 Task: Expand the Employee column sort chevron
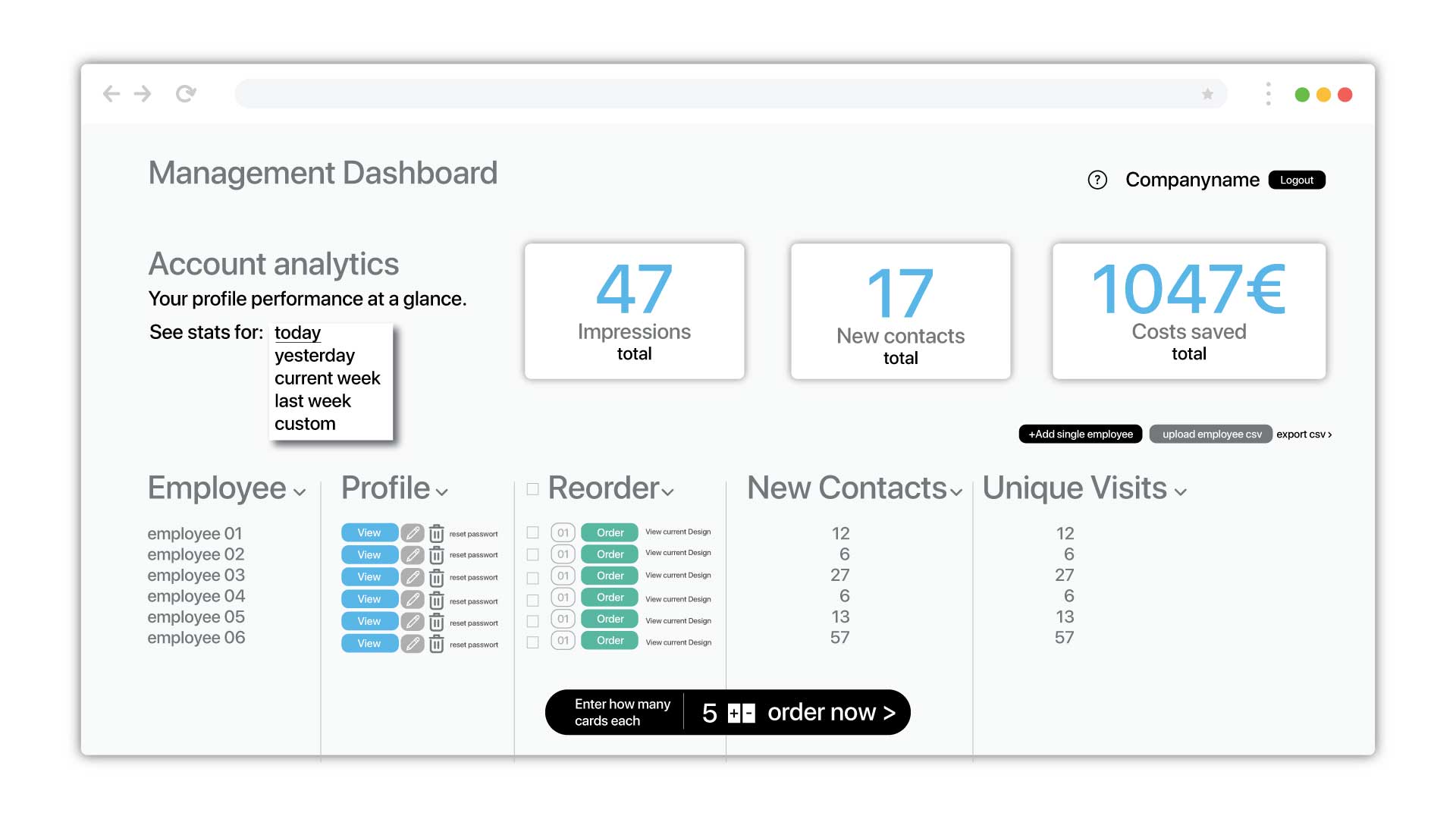pos(300,492)
